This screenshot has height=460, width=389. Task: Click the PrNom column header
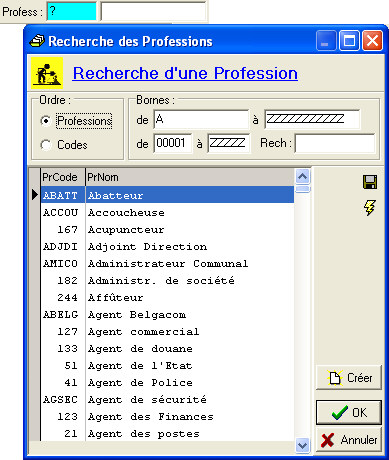[190, 177]
